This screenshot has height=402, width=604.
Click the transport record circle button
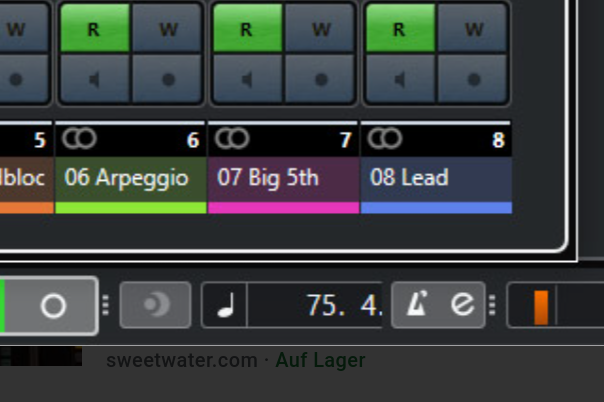pos(53,306)
